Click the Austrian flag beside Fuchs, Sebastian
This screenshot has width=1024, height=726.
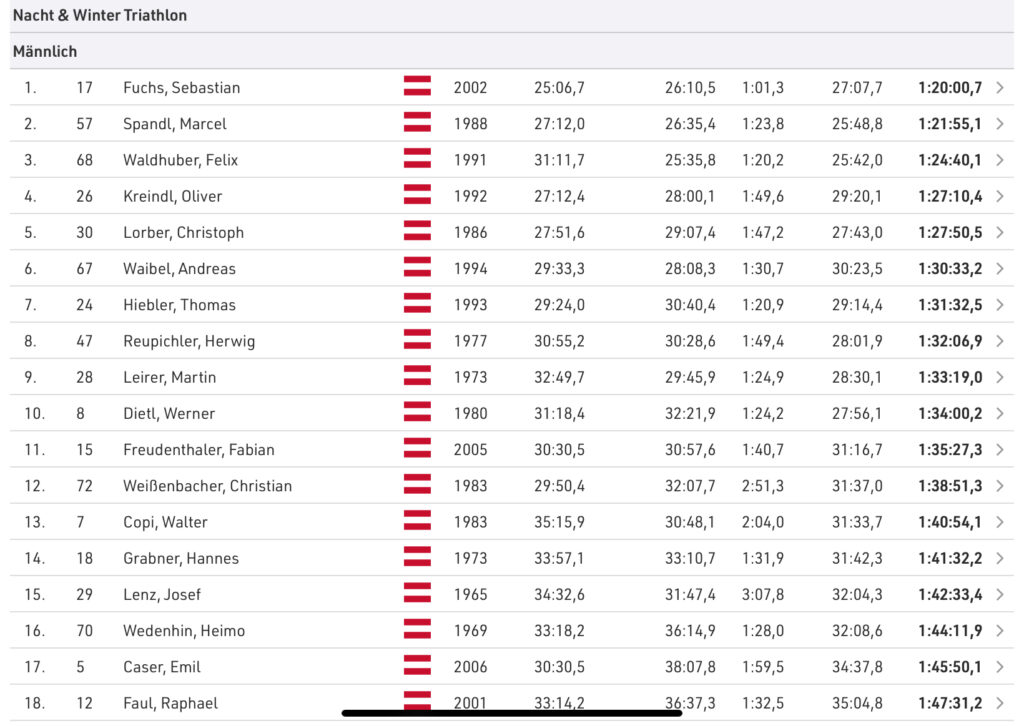coord(417,87)
